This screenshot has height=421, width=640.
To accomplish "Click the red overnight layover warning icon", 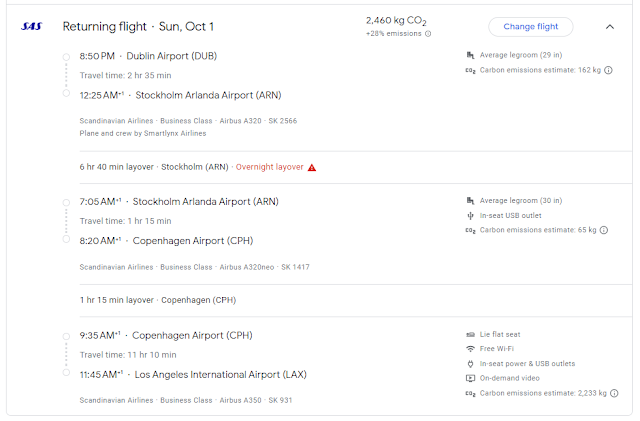I will pyautogui.click(x=312, y=167).
